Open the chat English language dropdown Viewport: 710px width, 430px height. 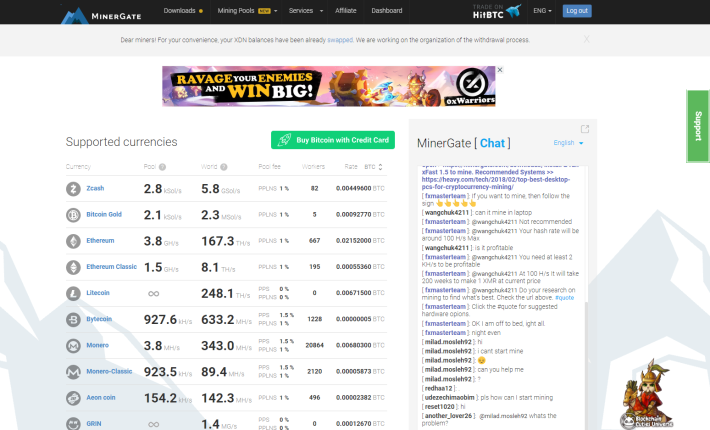(x=568, y=143)
